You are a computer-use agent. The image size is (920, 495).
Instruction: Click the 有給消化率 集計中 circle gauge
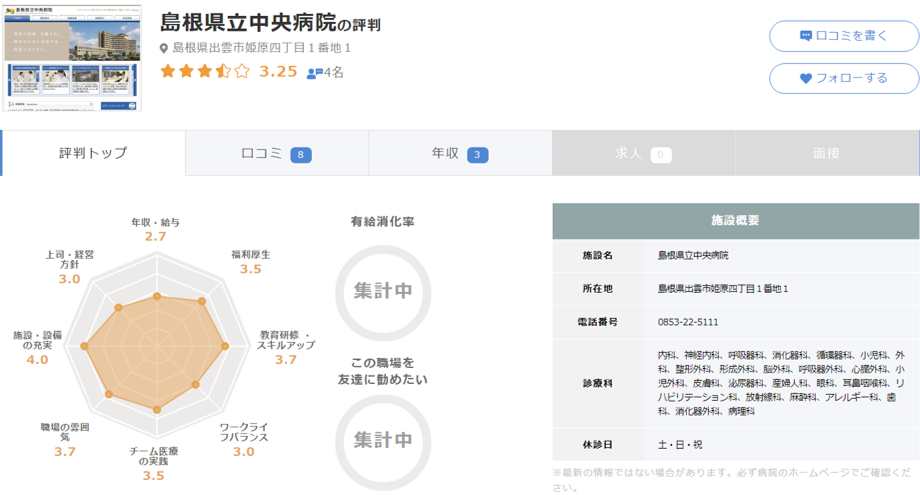[382, 290]
